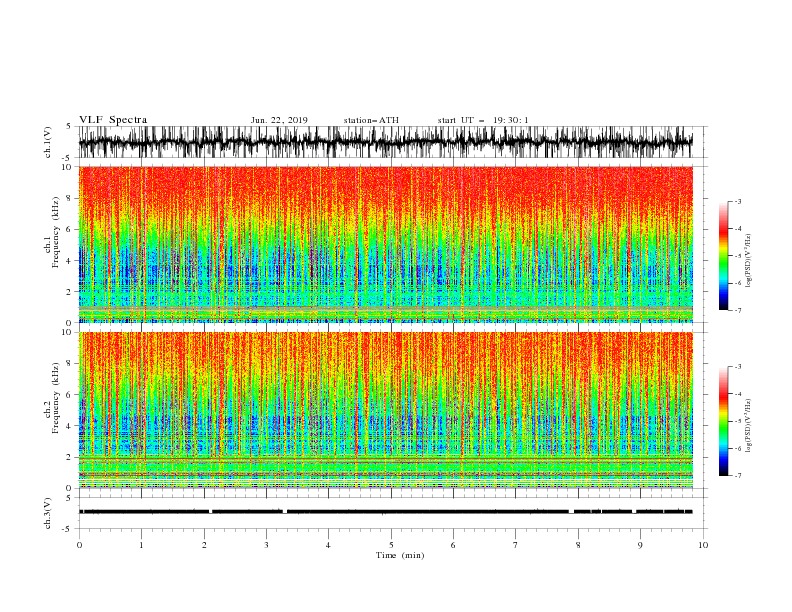
Task: Click the ch.3(V) axis label
Action: click(48, 513)
